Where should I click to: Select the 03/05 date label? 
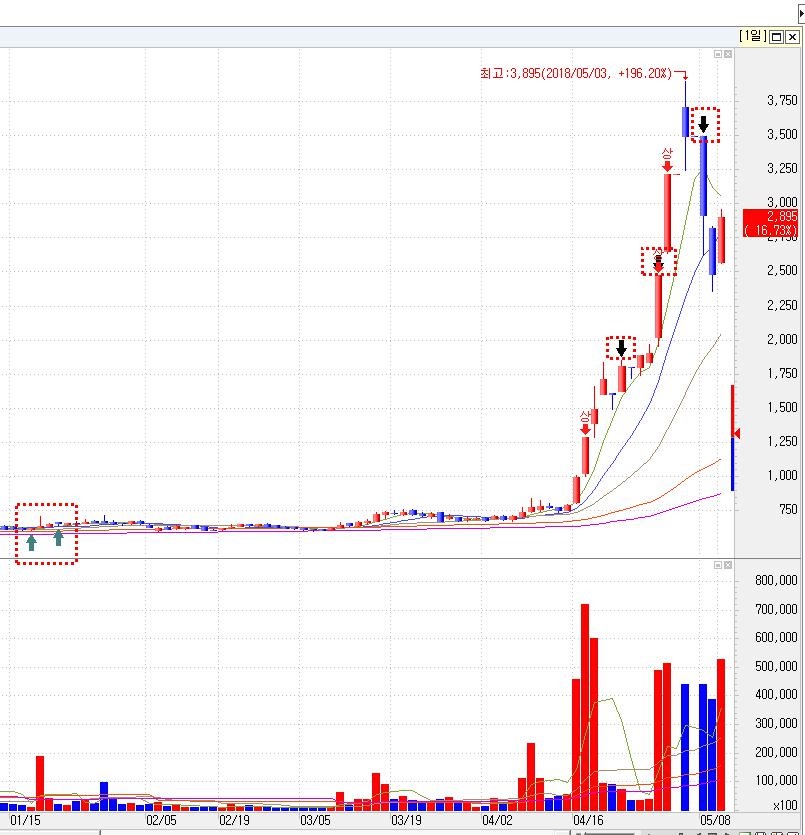315,820
